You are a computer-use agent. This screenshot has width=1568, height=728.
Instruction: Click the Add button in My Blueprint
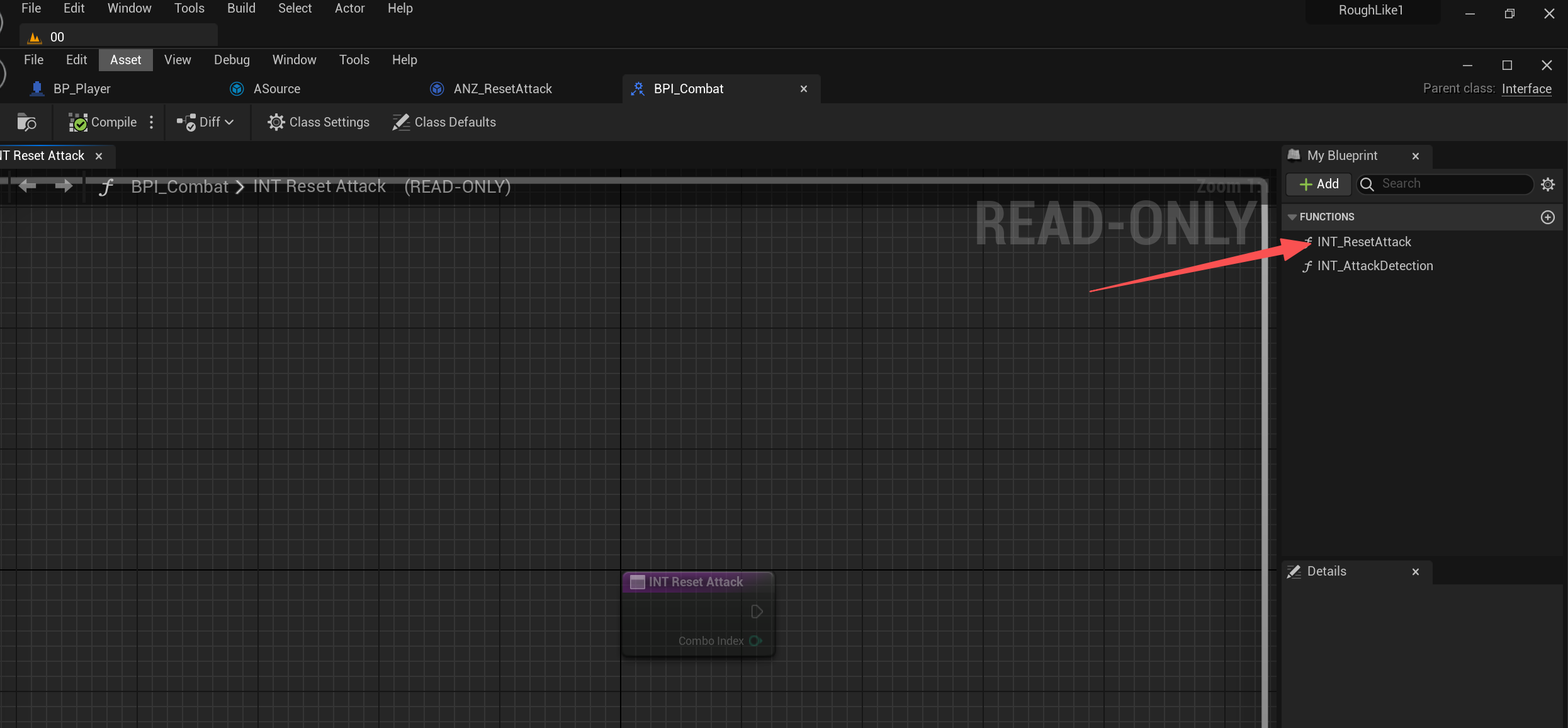click(x=1319, y=184)
